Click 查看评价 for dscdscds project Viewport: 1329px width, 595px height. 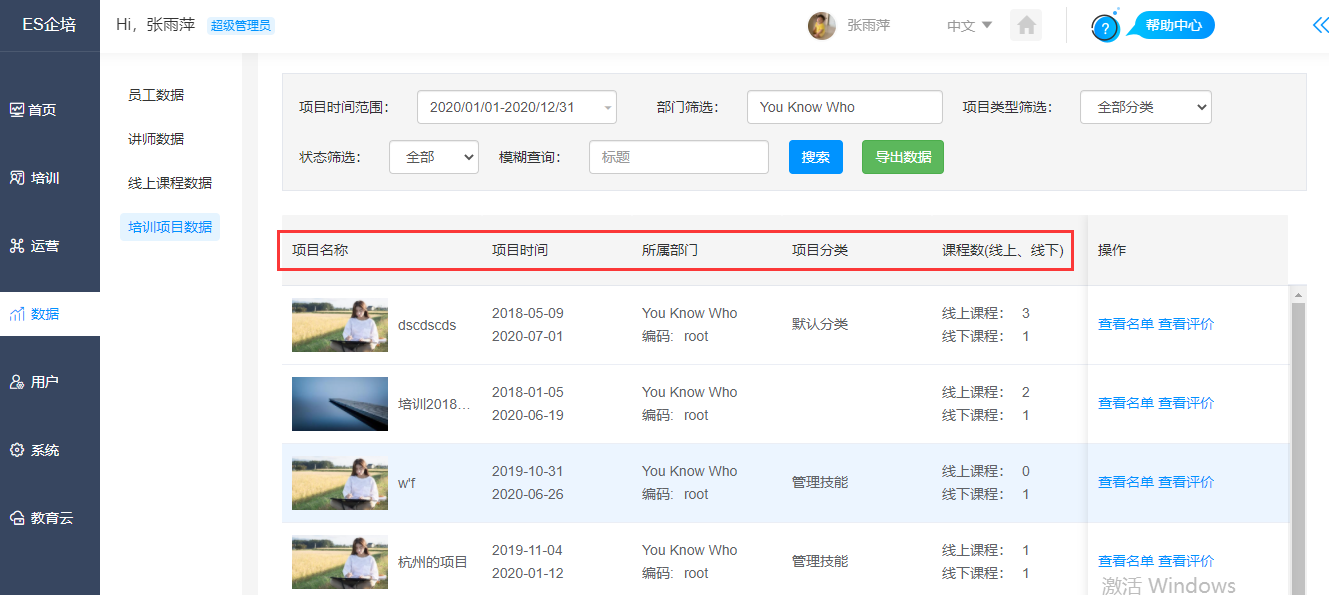1186,324
